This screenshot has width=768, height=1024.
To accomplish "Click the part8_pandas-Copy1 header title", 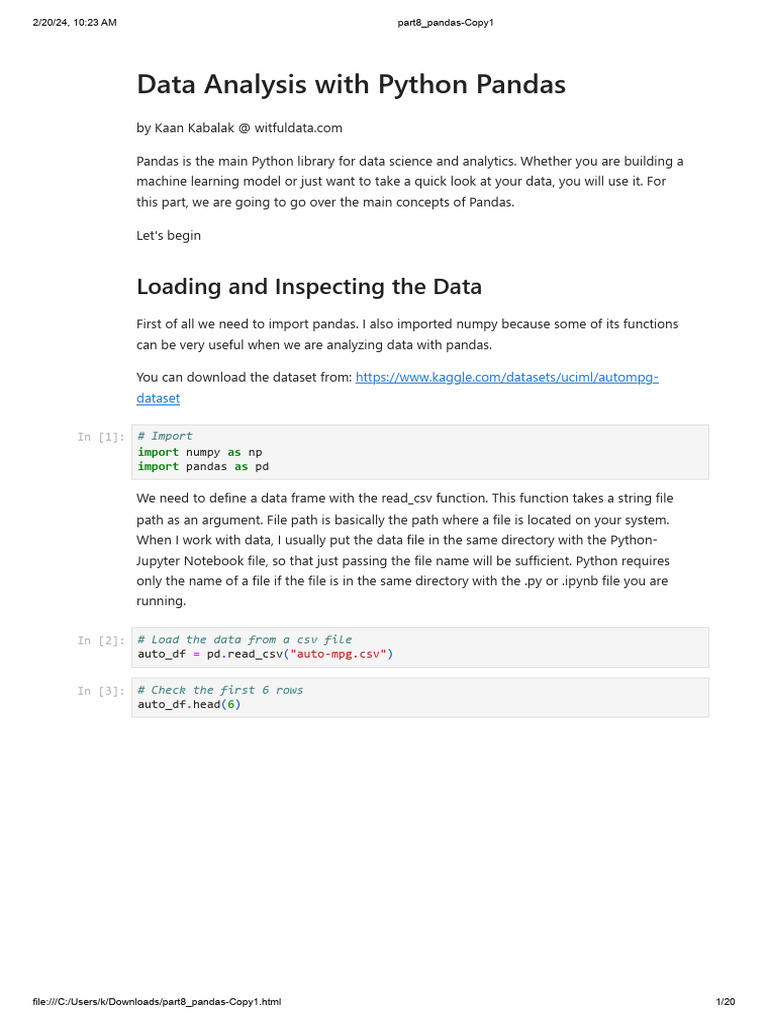I will 439,22.
